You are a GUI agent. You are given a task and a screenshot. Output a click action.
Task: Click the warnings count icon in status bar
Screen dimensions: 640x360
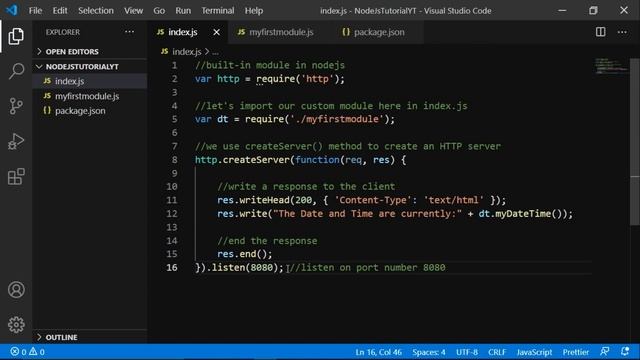tap(33, 351)
